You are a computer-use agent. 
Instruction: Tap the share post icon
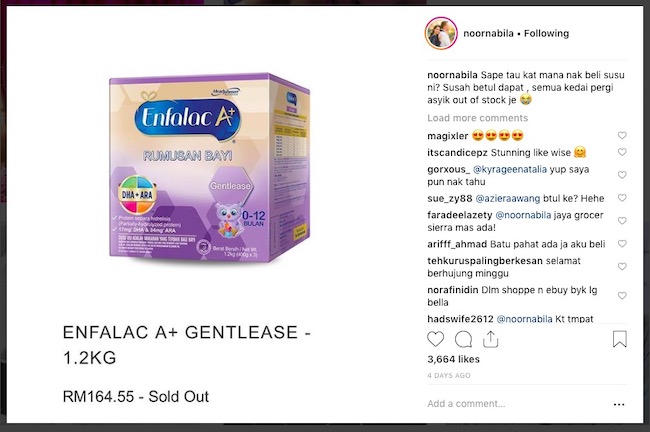point(490,339)
